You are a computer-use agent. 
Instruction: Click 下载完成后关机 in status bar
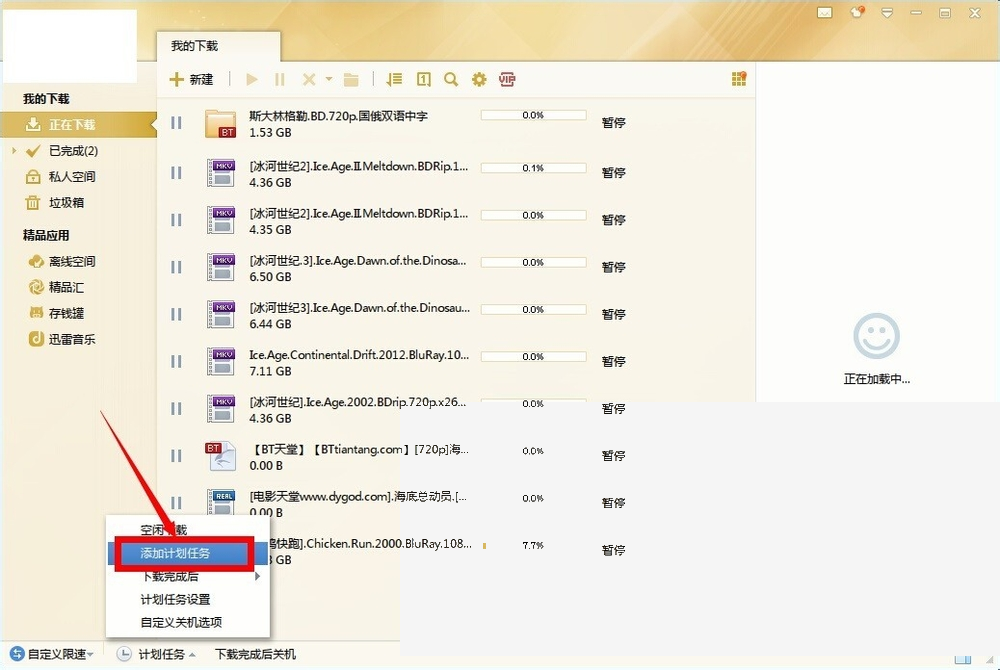coord(255,654)
